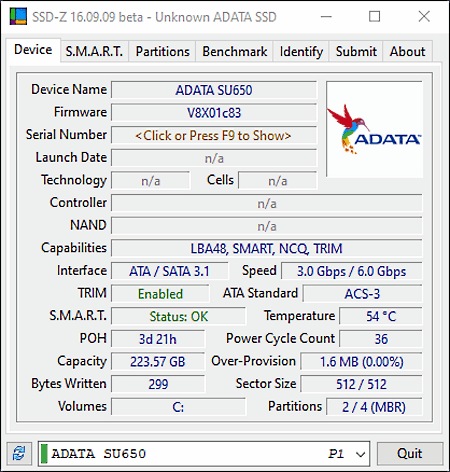Viewport: 450px width, 472px height.
Task: Click the Volumes value C:
Action: [178, 407]
